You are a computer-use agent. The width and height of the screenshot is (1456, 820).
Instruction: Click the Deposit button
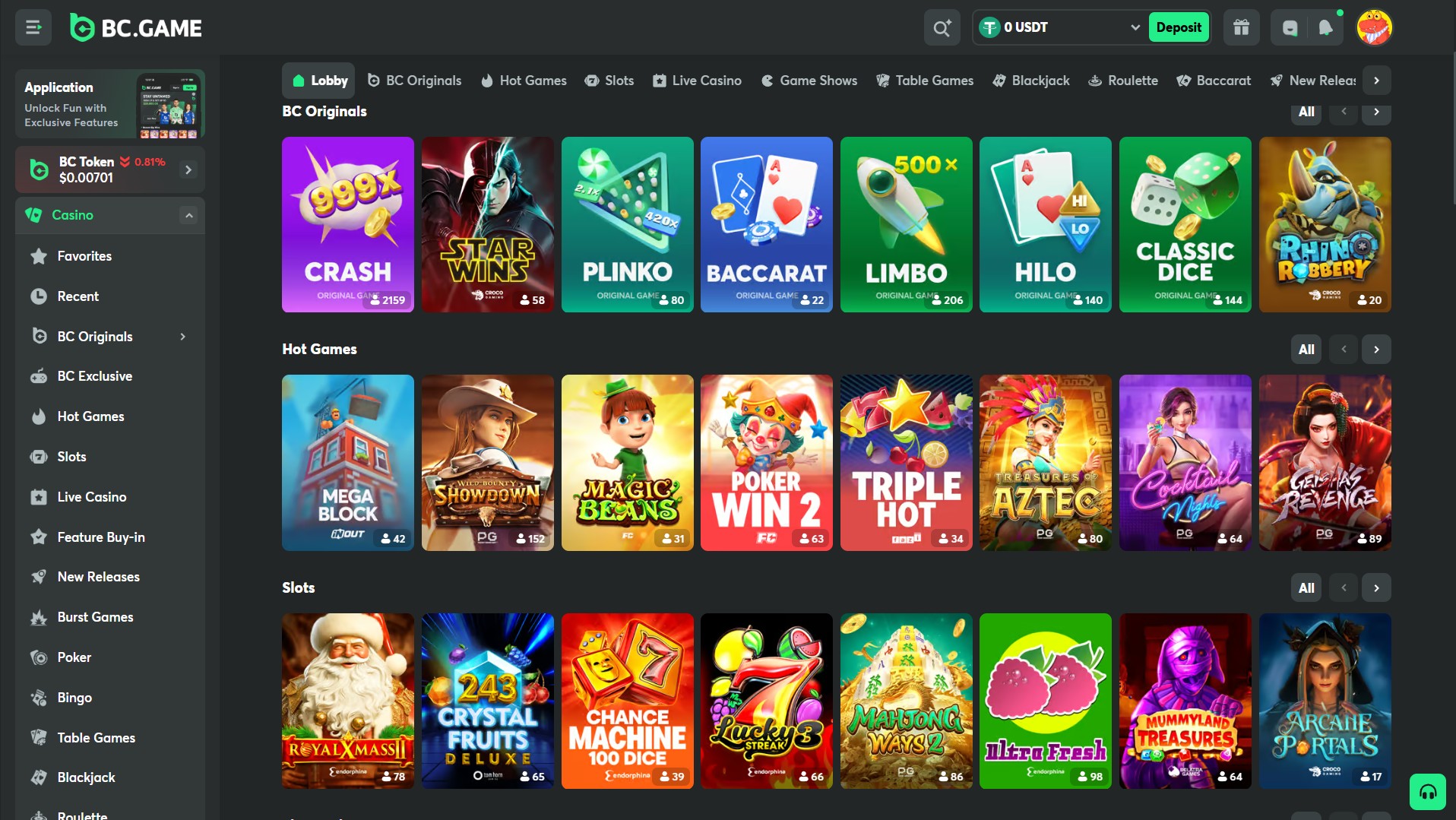click(1179, 27)
